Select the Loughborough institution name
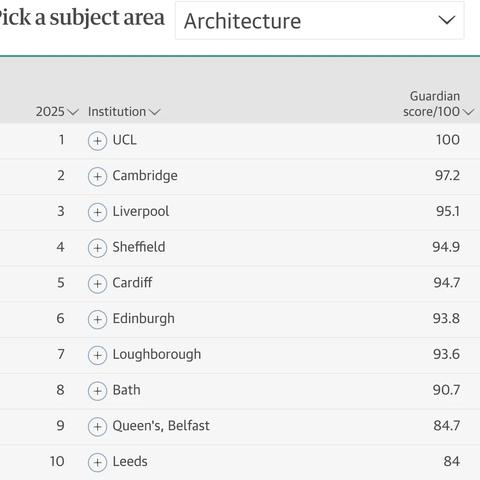 click(x=157, y=354)
